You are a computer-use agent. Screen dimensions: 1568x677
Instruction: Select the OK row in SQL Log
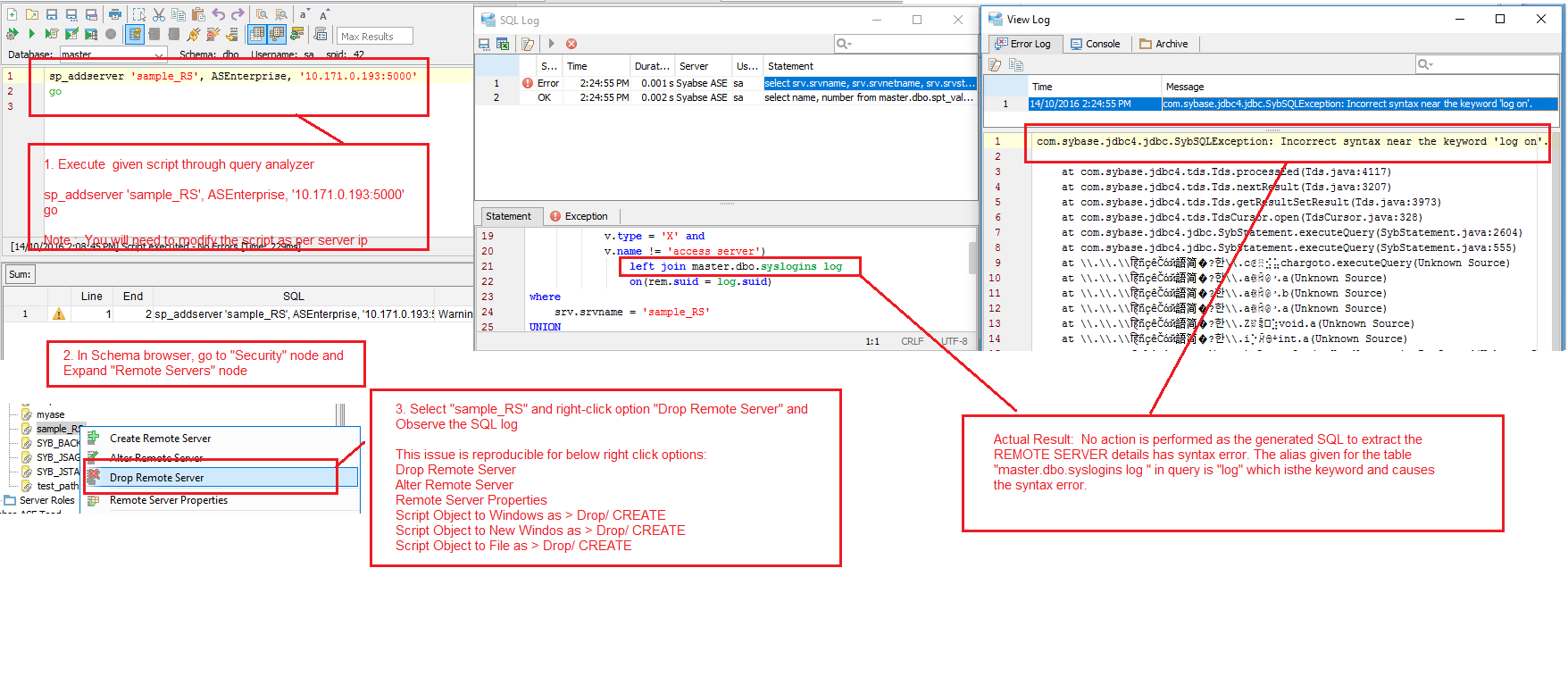pyautogui.click(x=727, y=98)
